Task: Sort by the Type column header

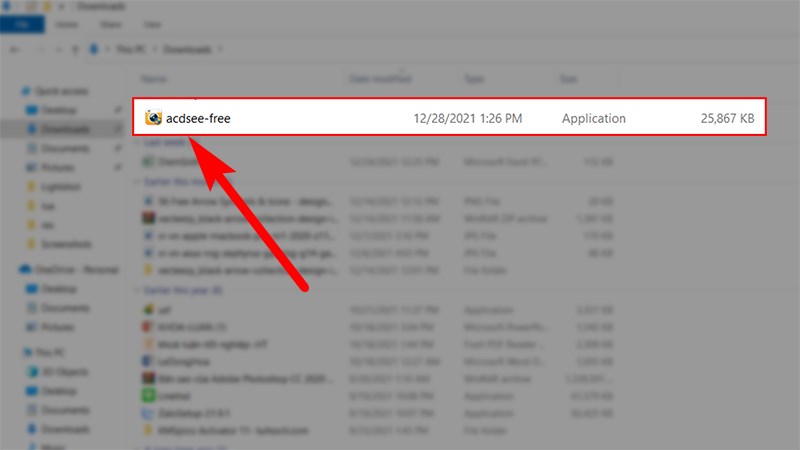Action: click(474, 79)
